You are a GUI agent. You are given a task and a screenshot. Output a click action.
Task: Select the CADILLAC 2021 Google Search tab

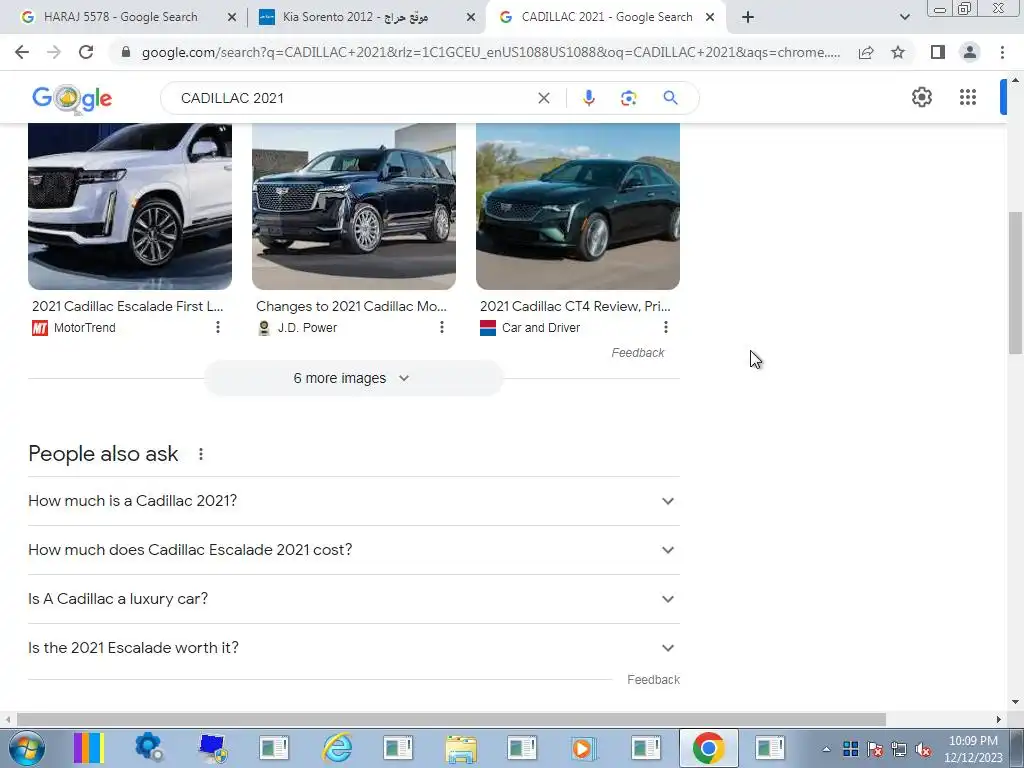(x=607, y=17)
